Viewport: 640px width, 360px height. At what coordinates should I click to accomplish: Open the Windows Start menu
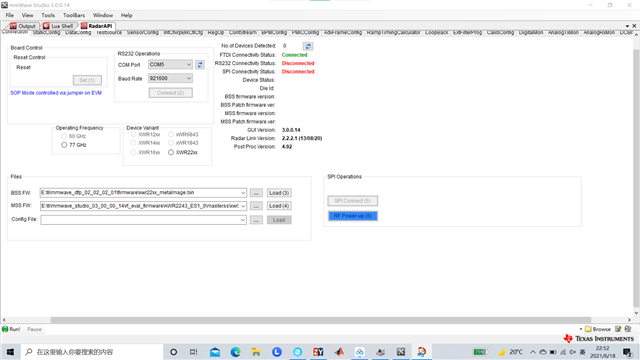click(10, 352)
